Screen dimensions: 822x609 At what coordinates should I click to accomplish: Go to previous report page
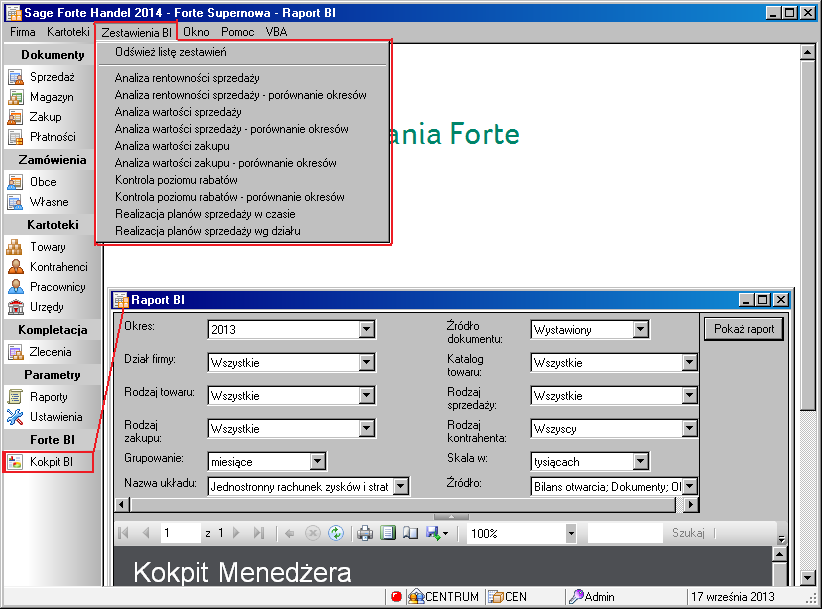[146, 533]
